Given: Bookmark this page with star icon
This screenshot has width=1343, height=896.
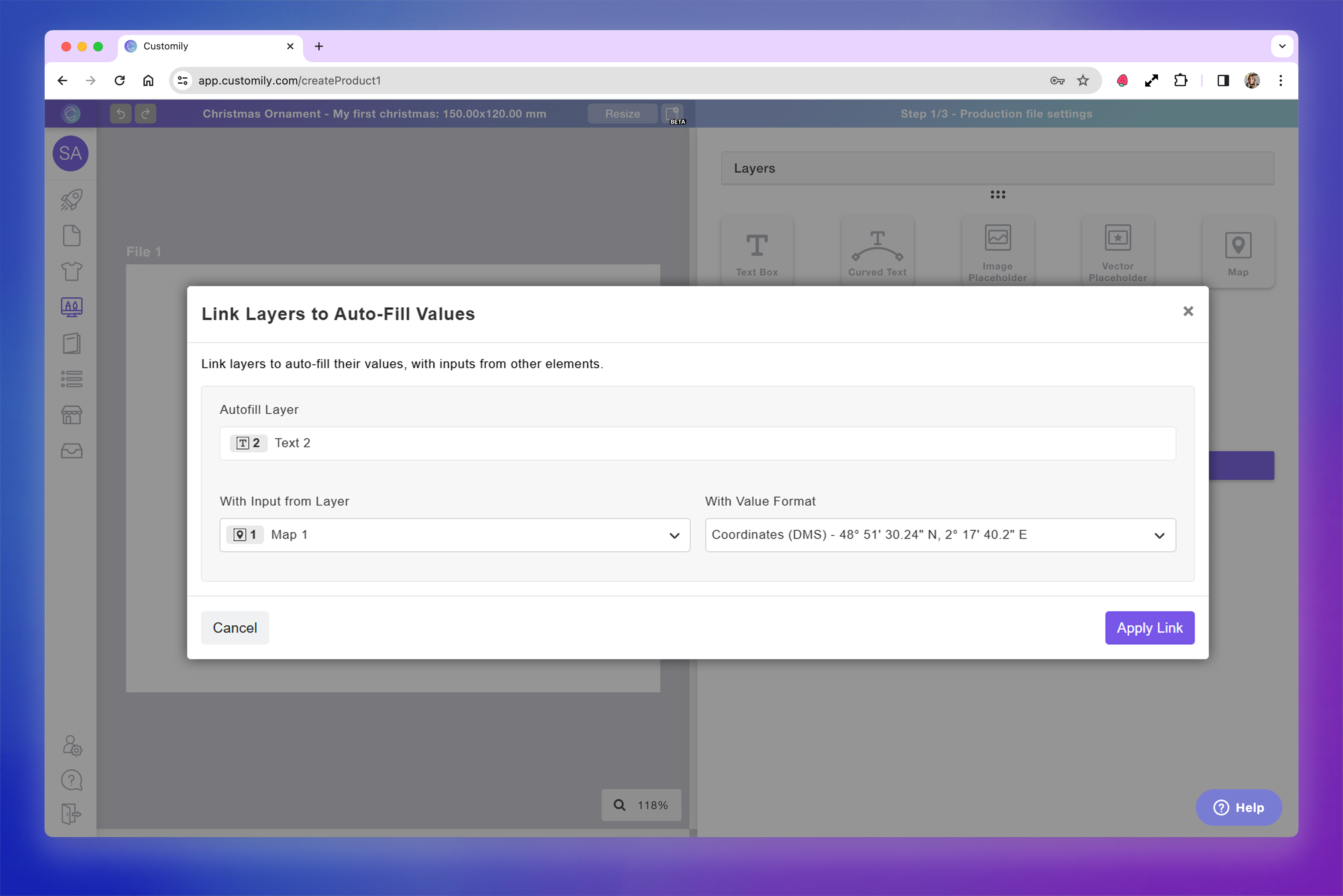Looking at the screenshot, I should pos(1083,81).
